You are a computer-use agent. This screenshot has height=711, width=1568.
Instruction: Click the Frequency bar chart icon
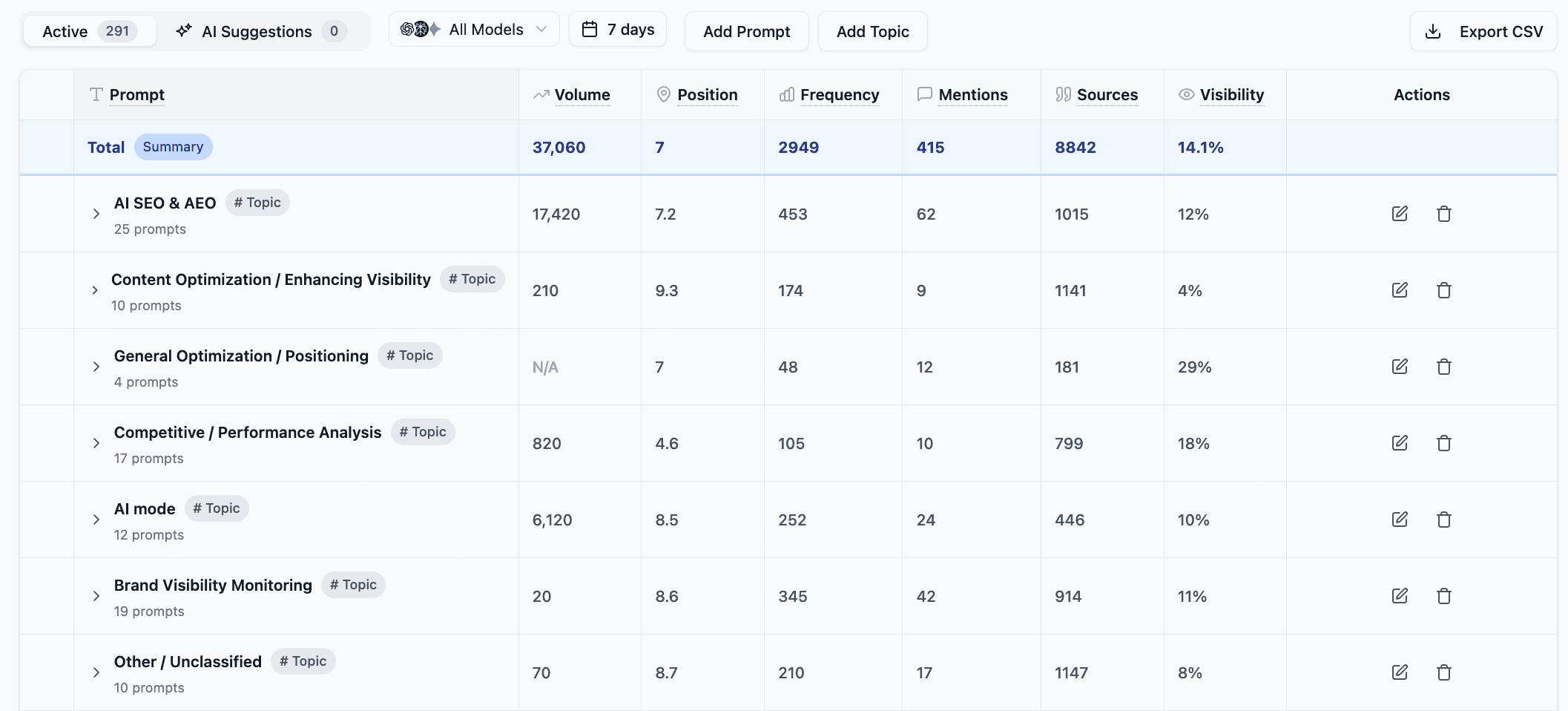click(x=786, y=94)
